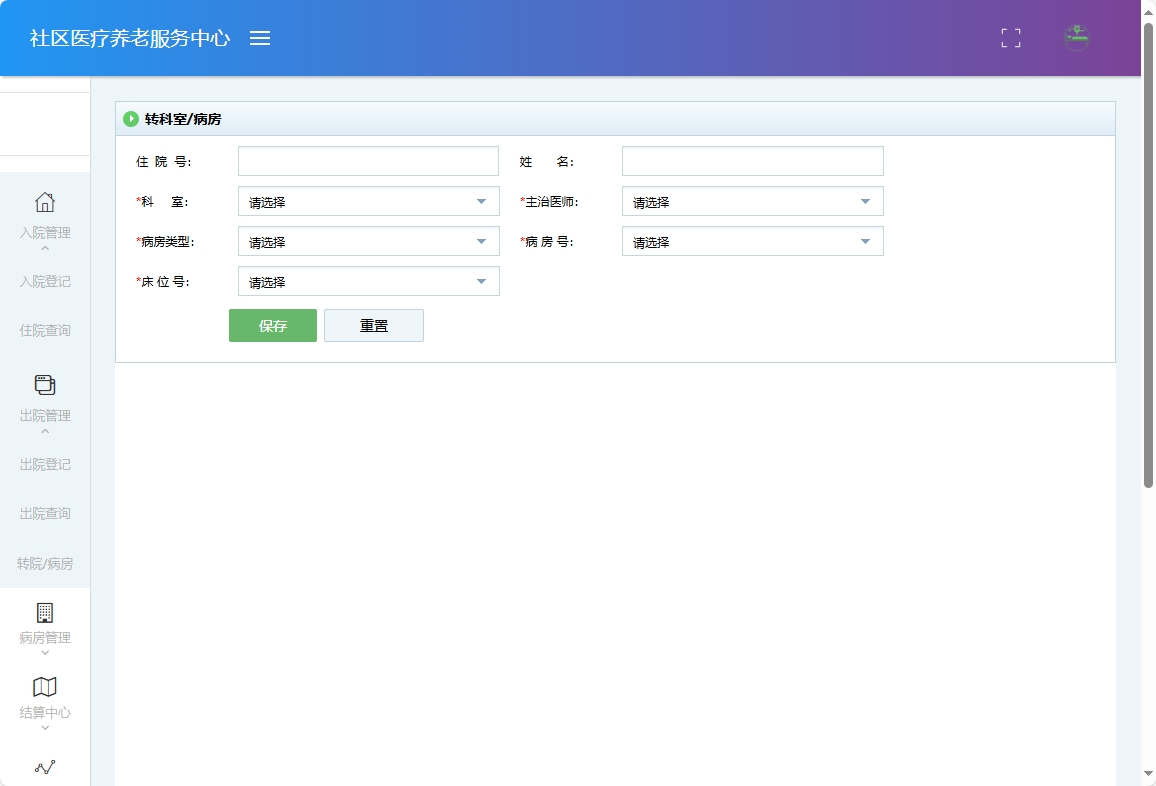
Task: Toggle fullscreen using the top-right icon
Action: pos(1010,38)
